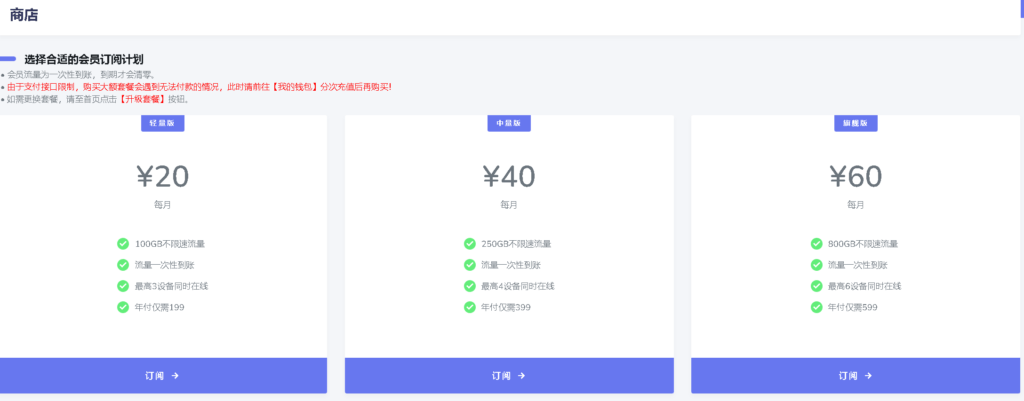
Task: Click the ¥60 price text
Action: [x=856, y=176]
